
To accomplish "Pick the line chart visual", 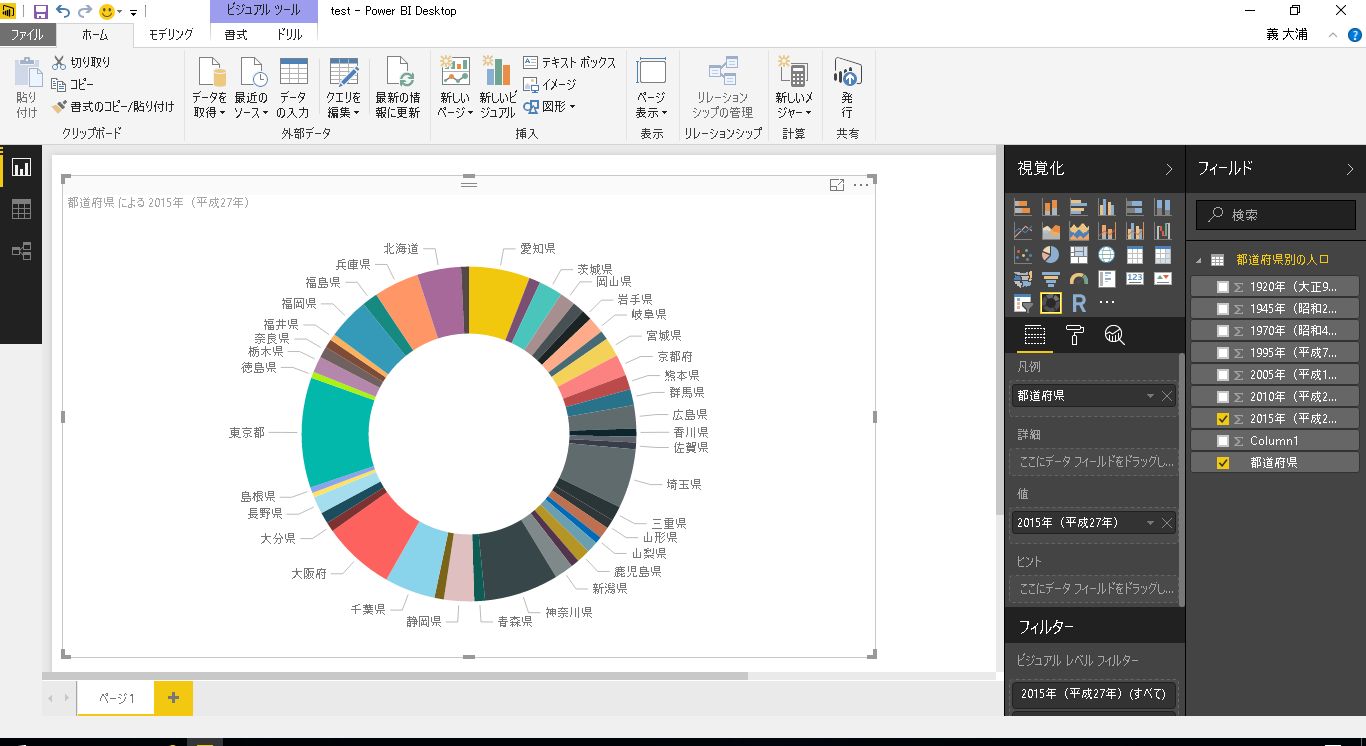I will 1023,231.
